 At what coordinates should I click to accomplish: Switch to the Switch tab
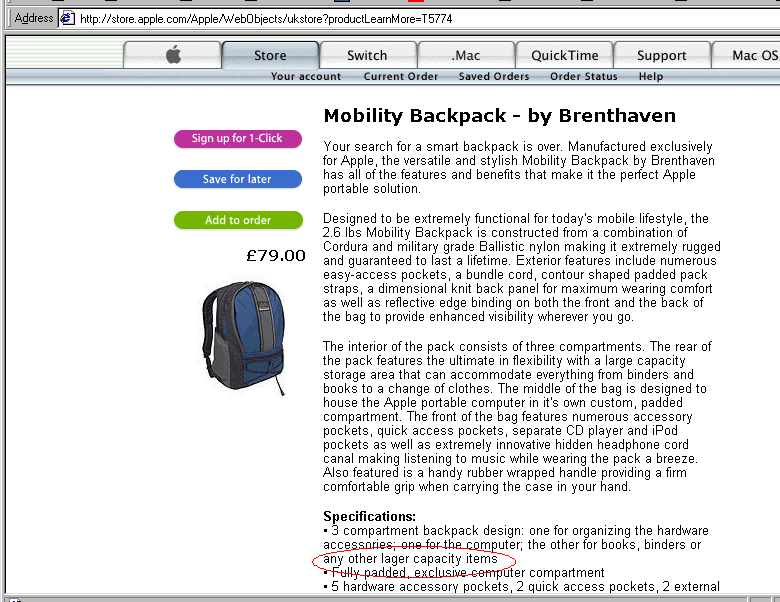coord(367,55)
